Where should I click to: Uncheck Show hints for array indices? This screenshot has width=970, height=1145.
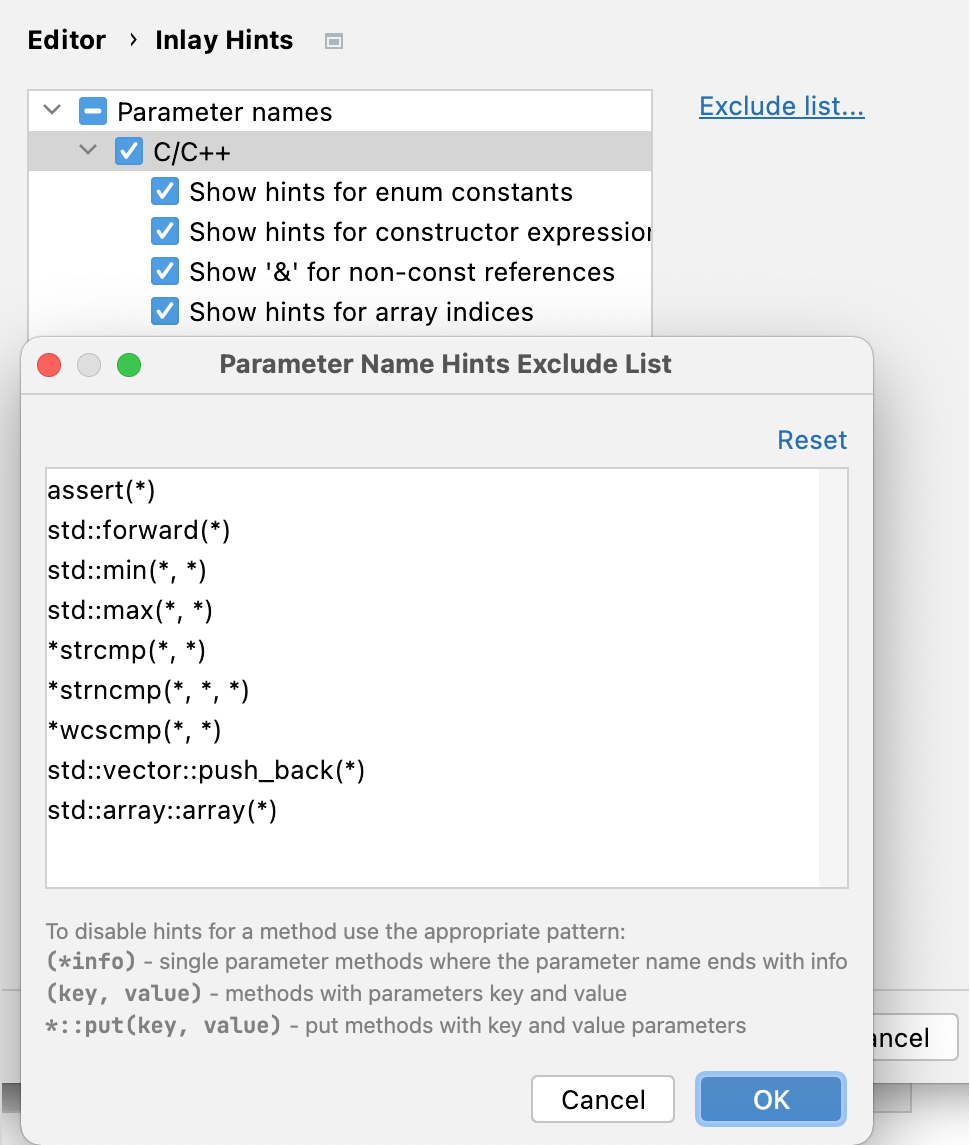point(164,311)
